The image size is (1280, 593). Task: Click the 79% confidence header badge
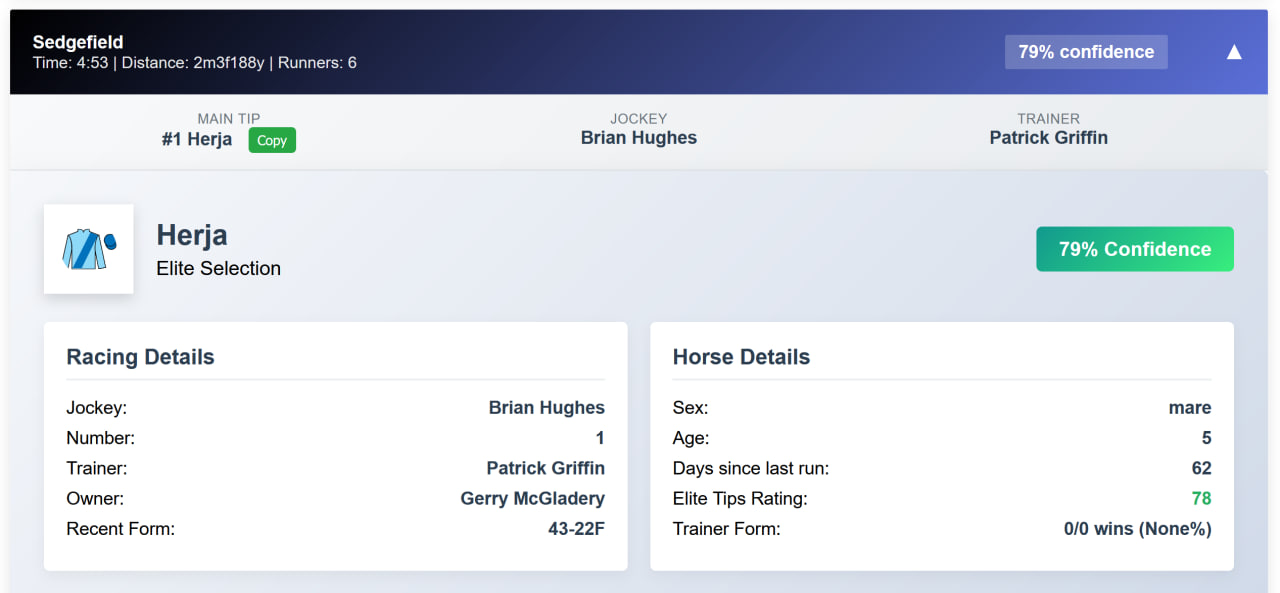point(1086,52)
